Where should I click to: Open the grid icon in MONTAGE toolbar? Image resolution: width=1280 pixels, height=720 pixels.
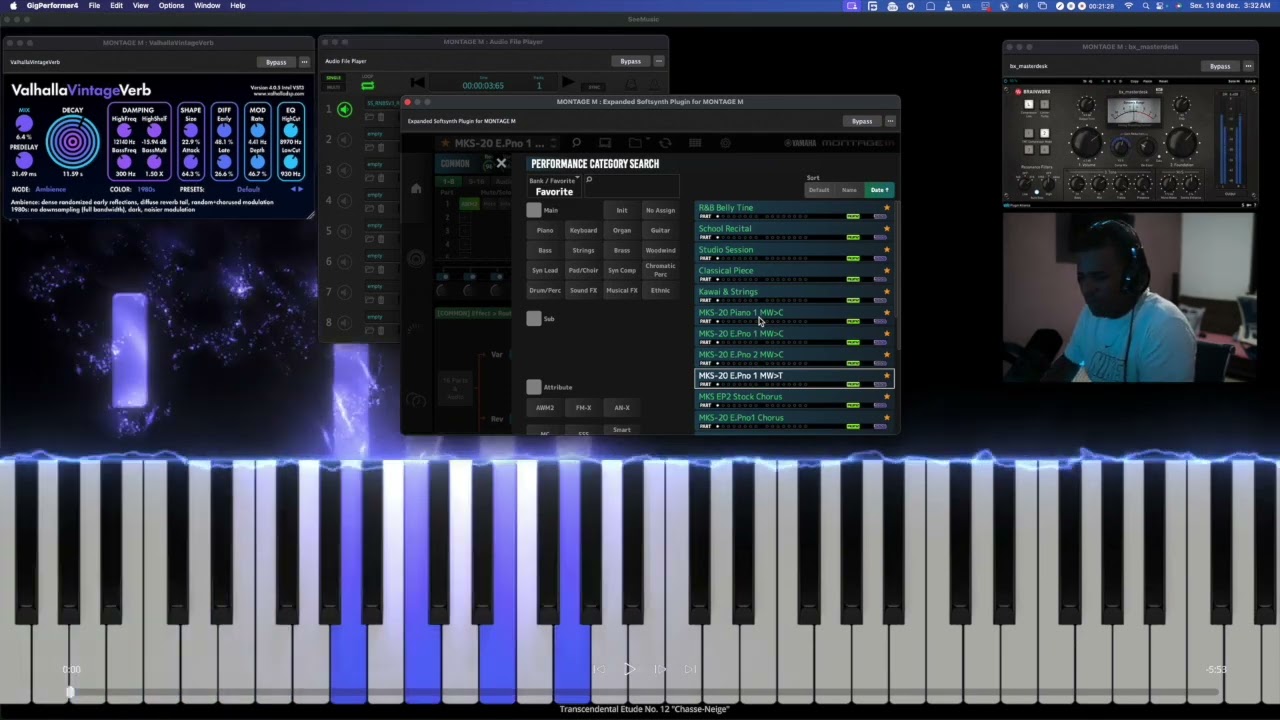click(695, 143)
